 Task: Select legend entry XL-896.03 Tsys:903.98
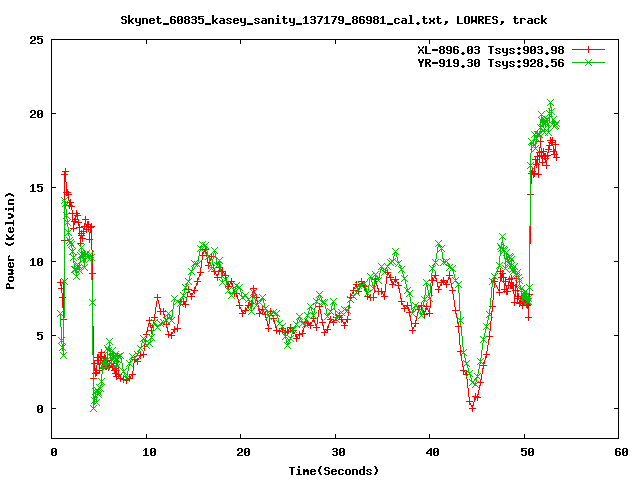point(491,50)
